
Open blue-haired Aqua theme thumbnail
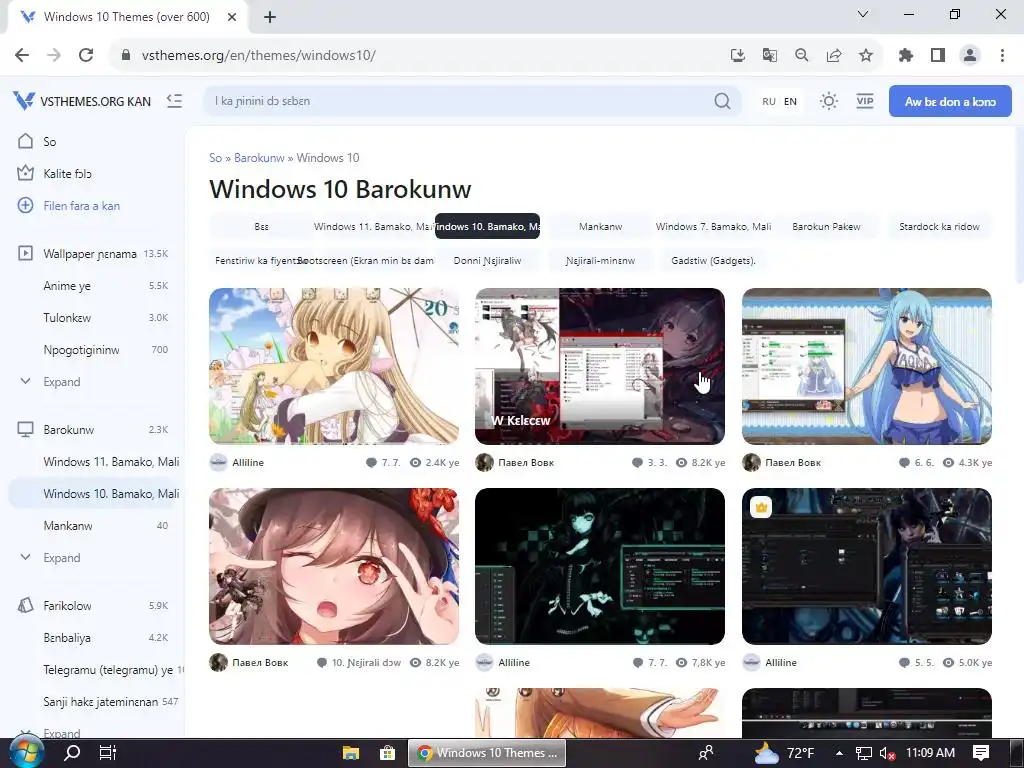pos(867,366)
